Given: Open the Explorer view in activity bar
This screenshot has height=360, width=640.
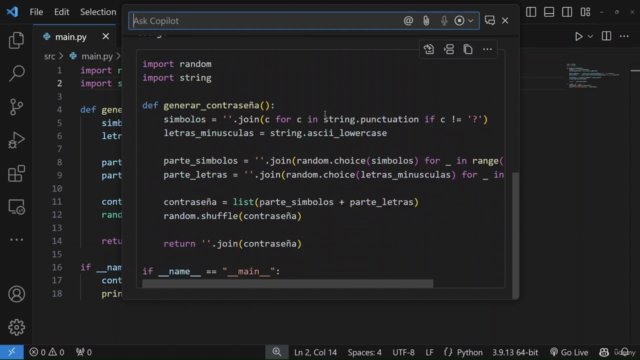Looking at the screenshot, I should 16,40.
